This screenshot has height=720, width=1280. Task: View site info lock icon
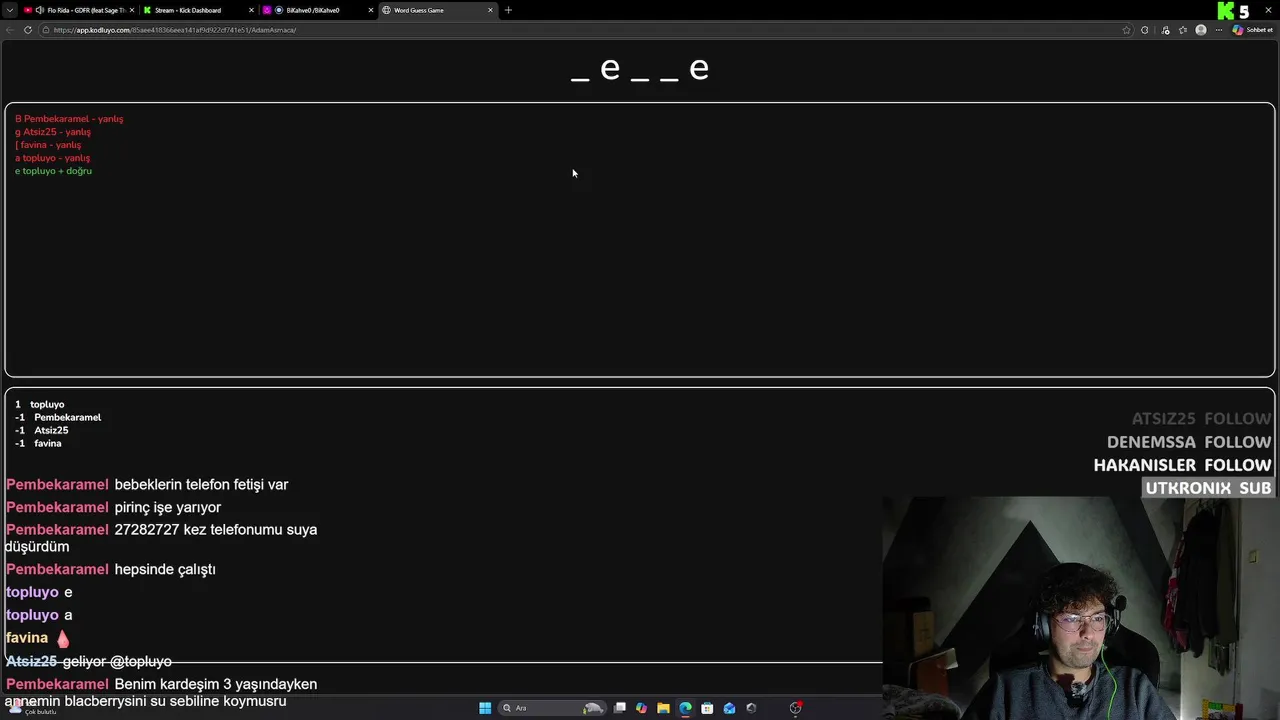46,30
